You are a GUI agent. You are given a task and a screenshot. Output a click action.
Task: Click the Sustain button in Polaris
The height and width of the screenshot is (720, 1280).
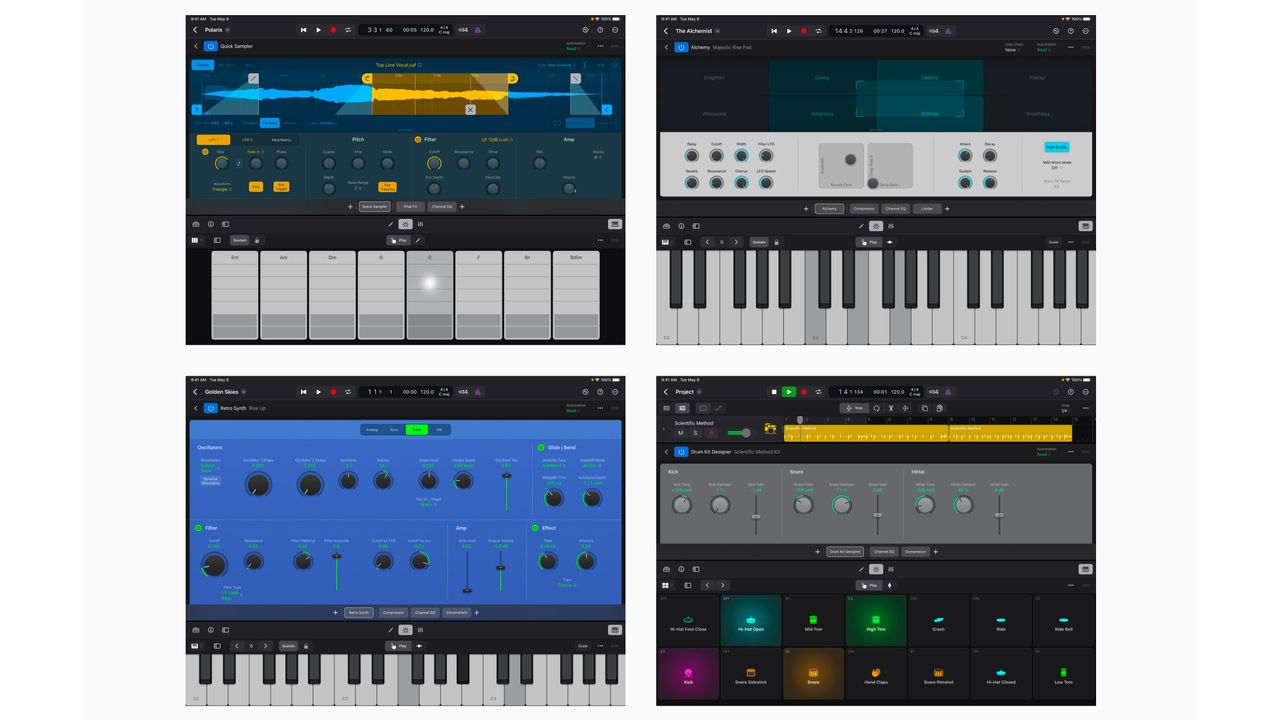pyautogui.click(x=240, y=240)
